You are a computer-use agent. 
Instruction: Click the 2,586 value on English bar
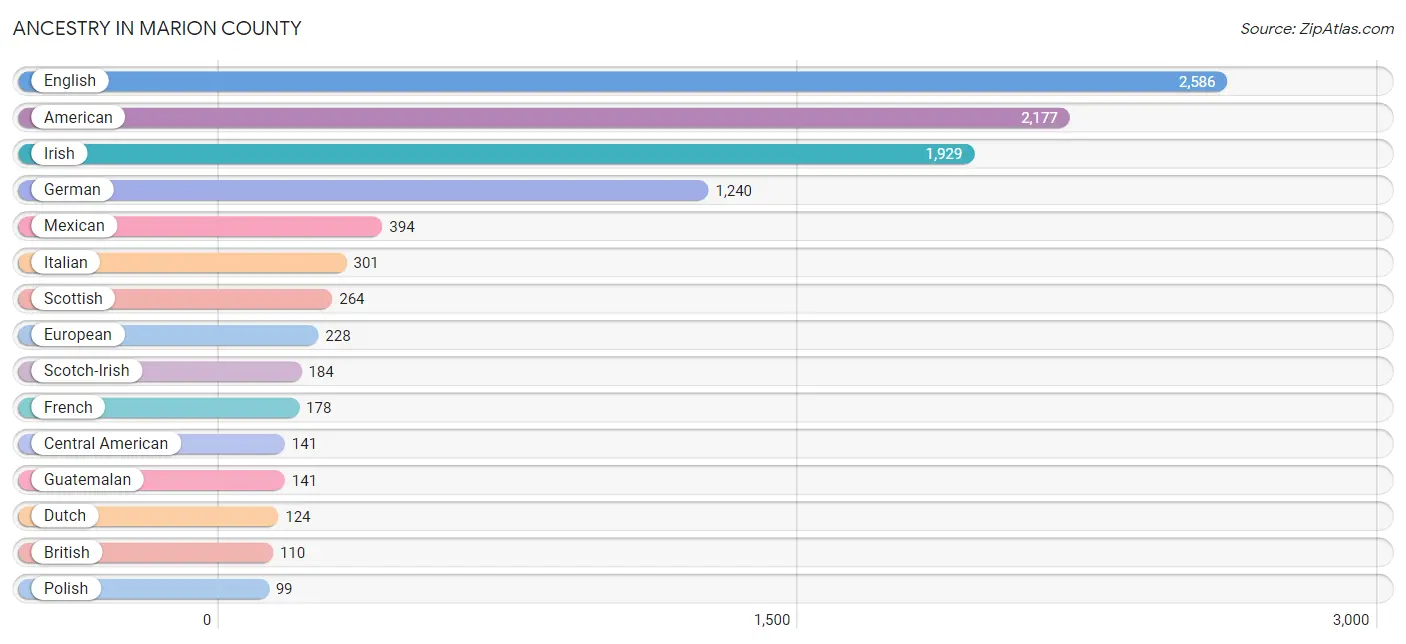click(x=1197, y=82)
